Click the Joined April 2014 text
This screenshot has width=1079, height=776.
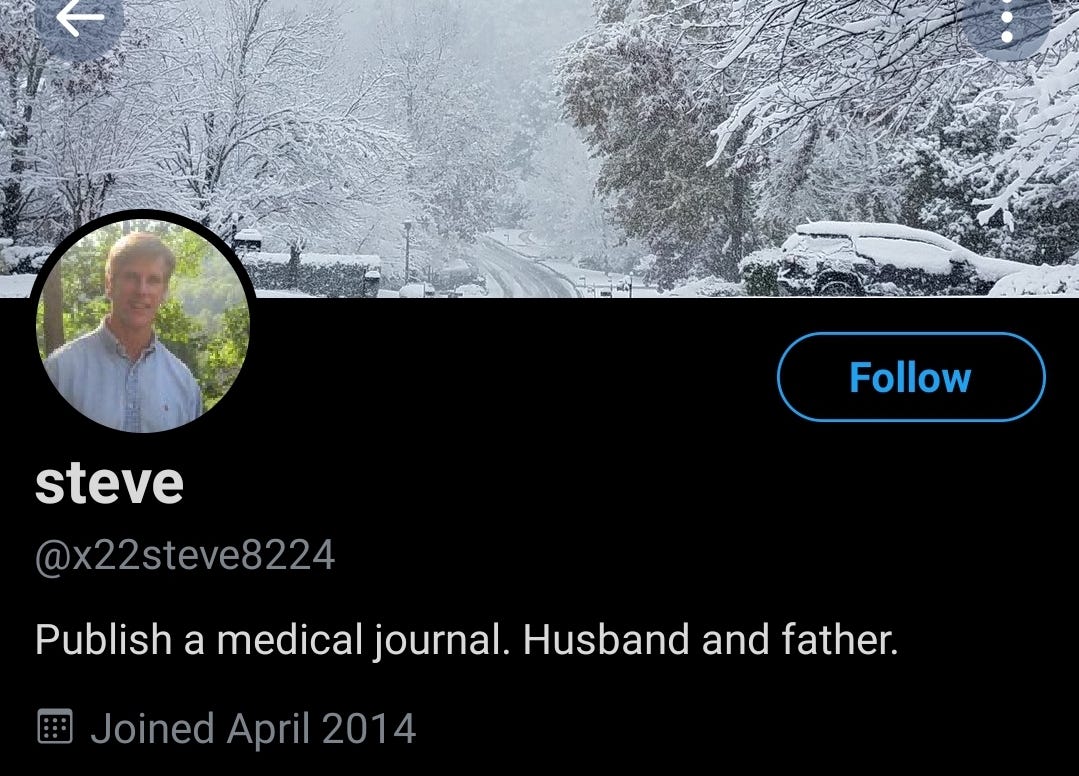click(x=253, y=728)
